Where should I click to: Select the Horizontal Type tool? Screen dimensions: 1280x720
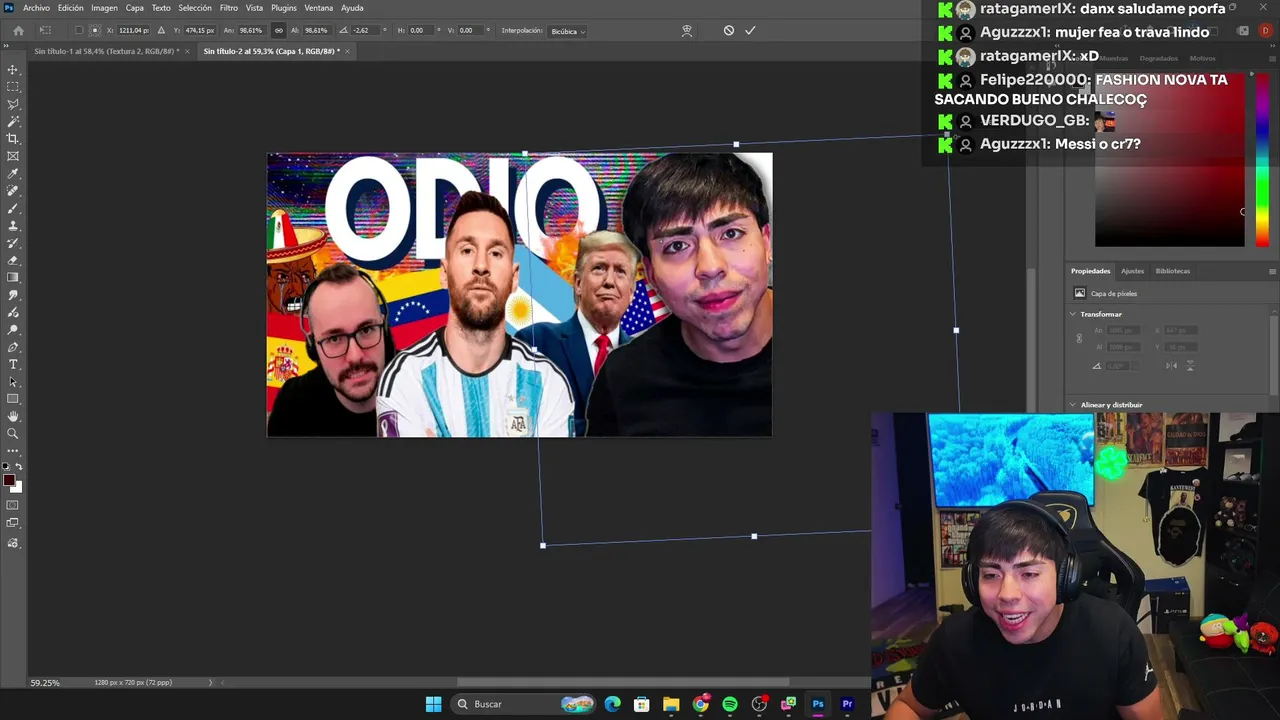coord(13,364)
